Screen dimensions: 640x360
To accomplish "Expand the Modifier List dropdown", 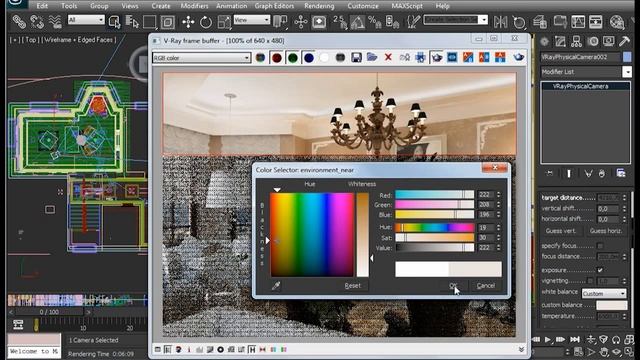I will click(627, 72).
